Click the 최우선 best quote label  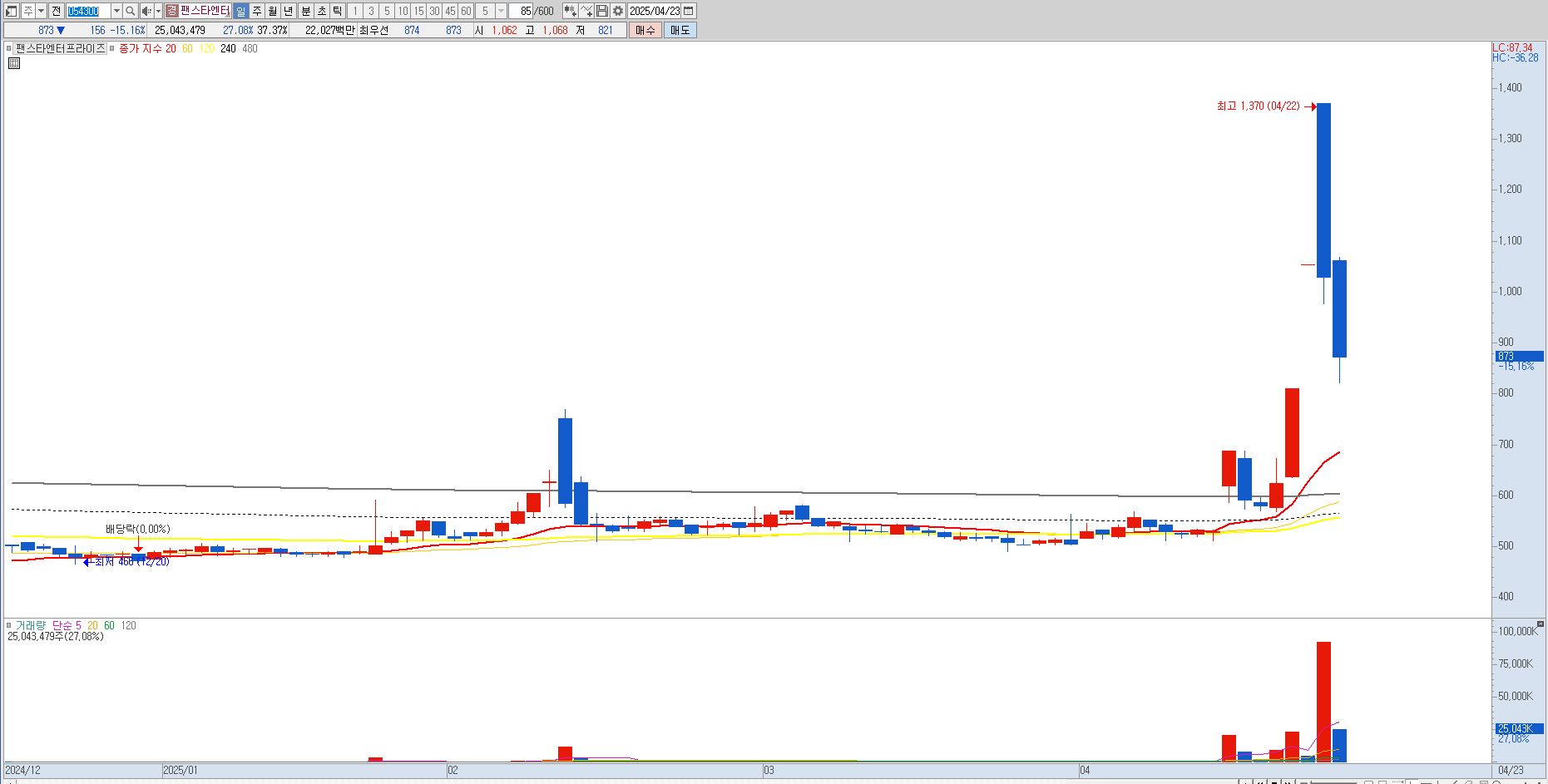[373, 30]
